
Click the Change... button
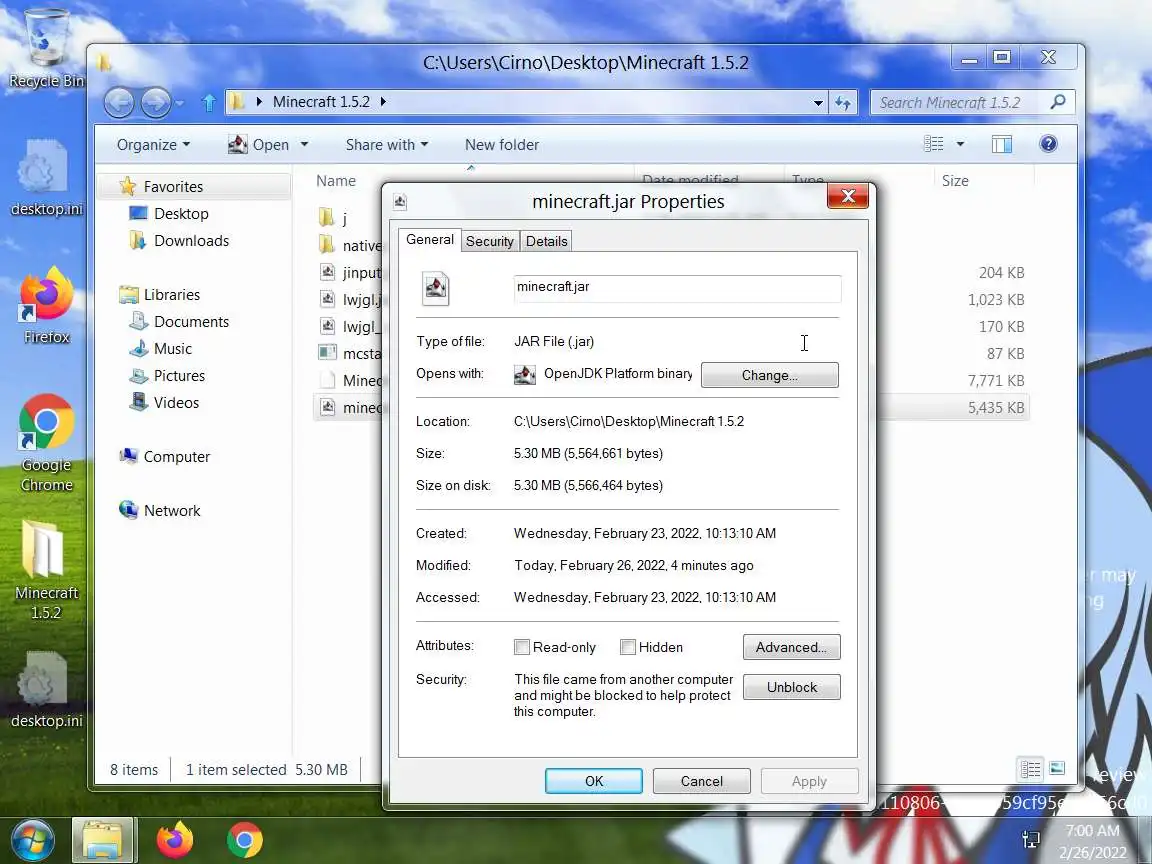click(x=769, y=375)
